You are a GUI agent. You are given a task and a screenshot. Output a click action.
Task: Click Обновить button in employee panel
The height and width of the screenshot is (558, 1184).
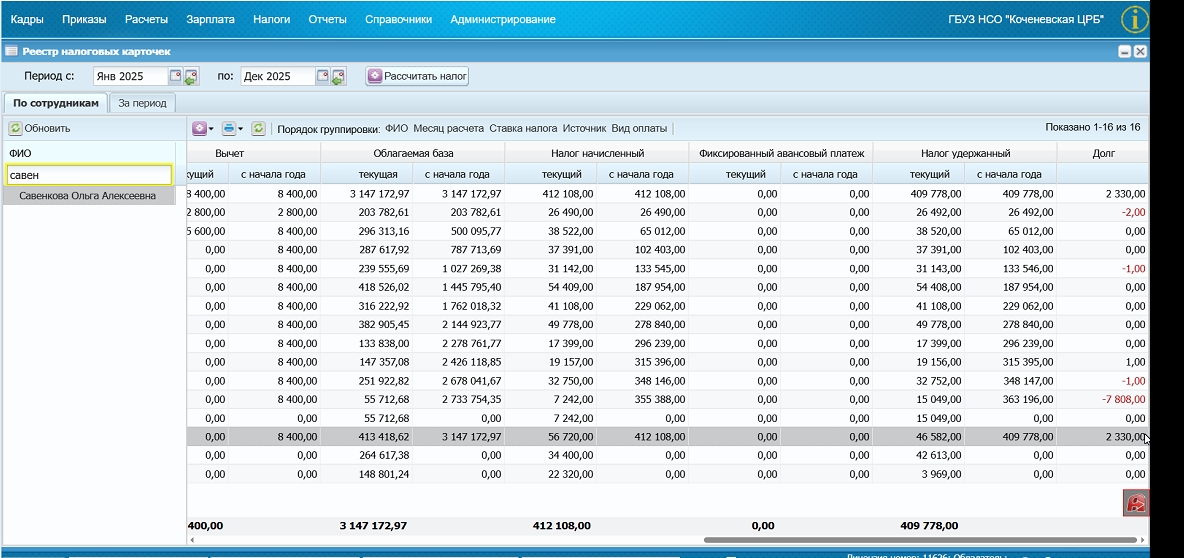(x=39, y=129)
